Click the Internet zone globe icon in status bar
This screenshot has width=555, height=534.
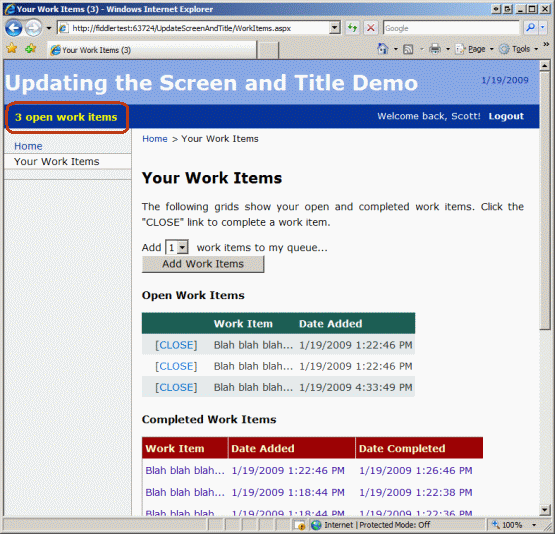pos(316,525)
